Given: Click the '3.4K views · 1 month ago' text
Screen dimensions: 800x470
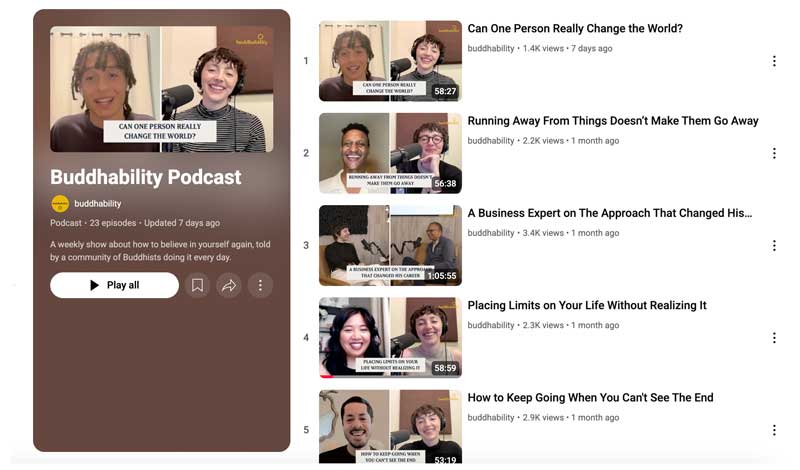Looking at the screenshot, I should 571,233.
